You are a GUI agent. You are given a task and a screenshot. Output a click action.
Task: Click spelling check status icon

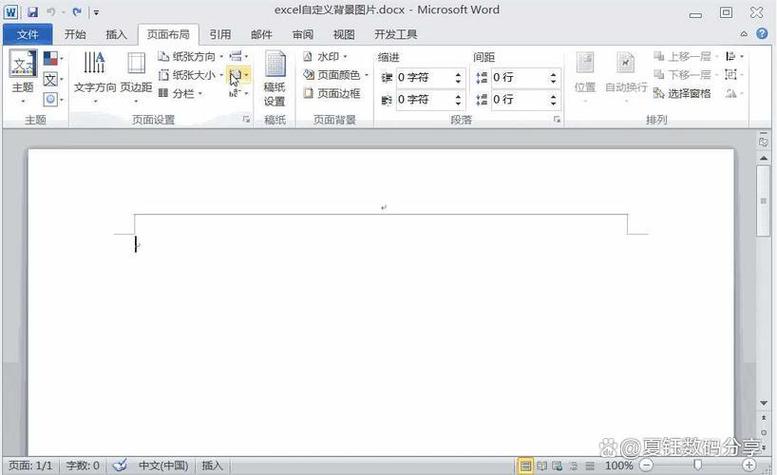click(x=119, y=465)
